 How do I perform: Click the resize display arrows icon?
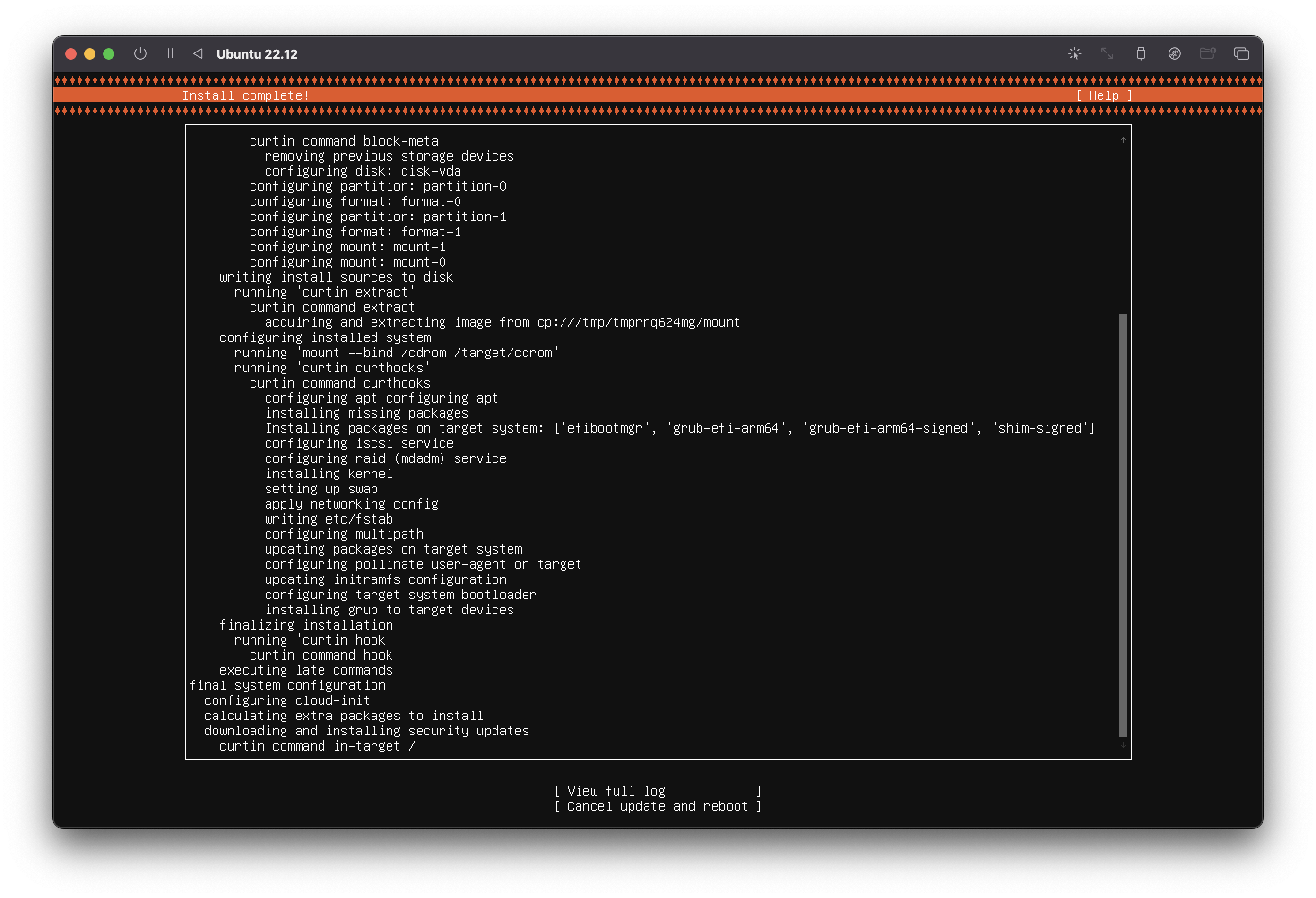(x=1107, y=54)
